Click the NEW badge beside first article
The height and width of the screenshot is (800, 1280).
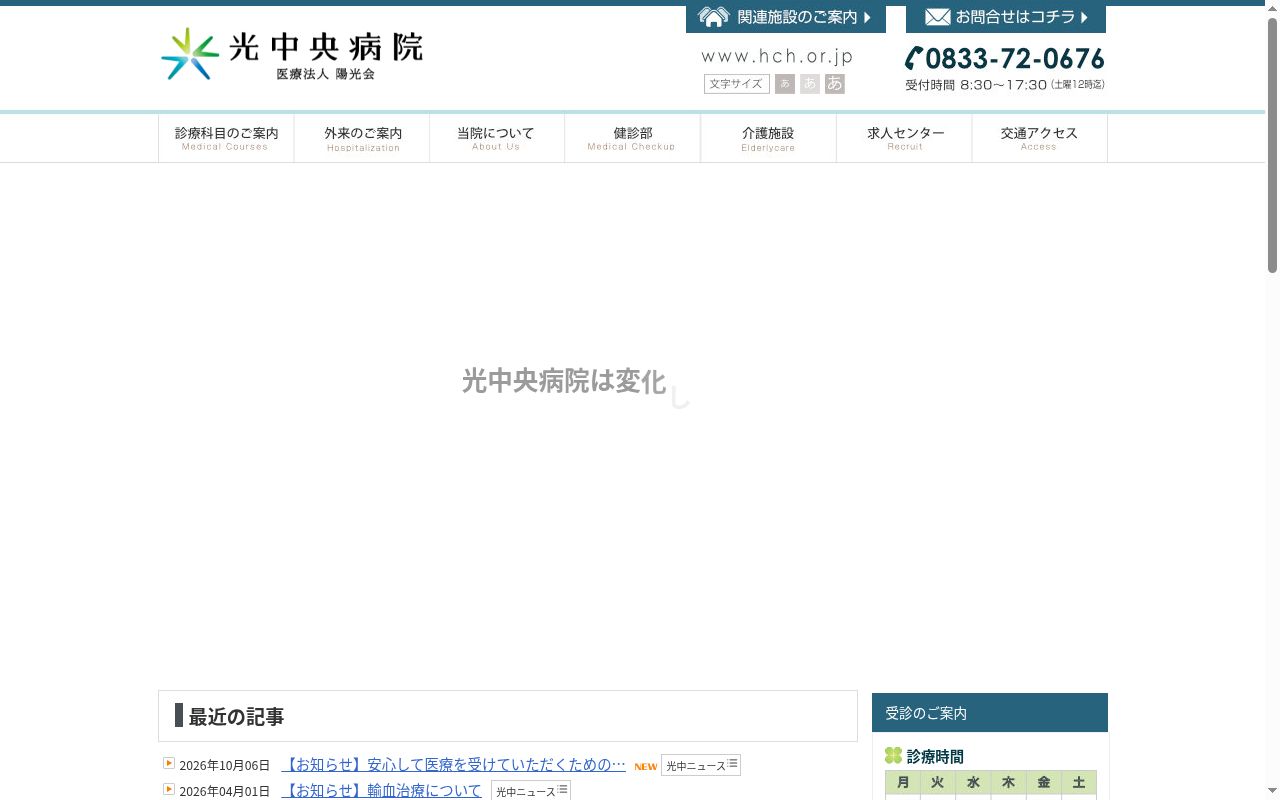click(x=646, y=767)
